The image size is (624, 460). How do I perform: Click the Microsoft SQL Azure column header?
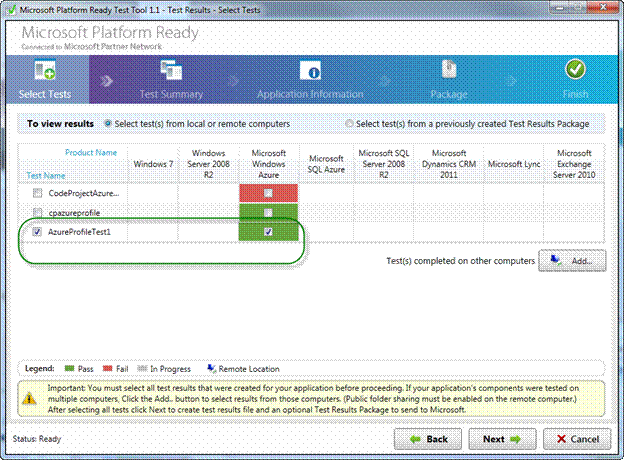click(x=326, y=164)
